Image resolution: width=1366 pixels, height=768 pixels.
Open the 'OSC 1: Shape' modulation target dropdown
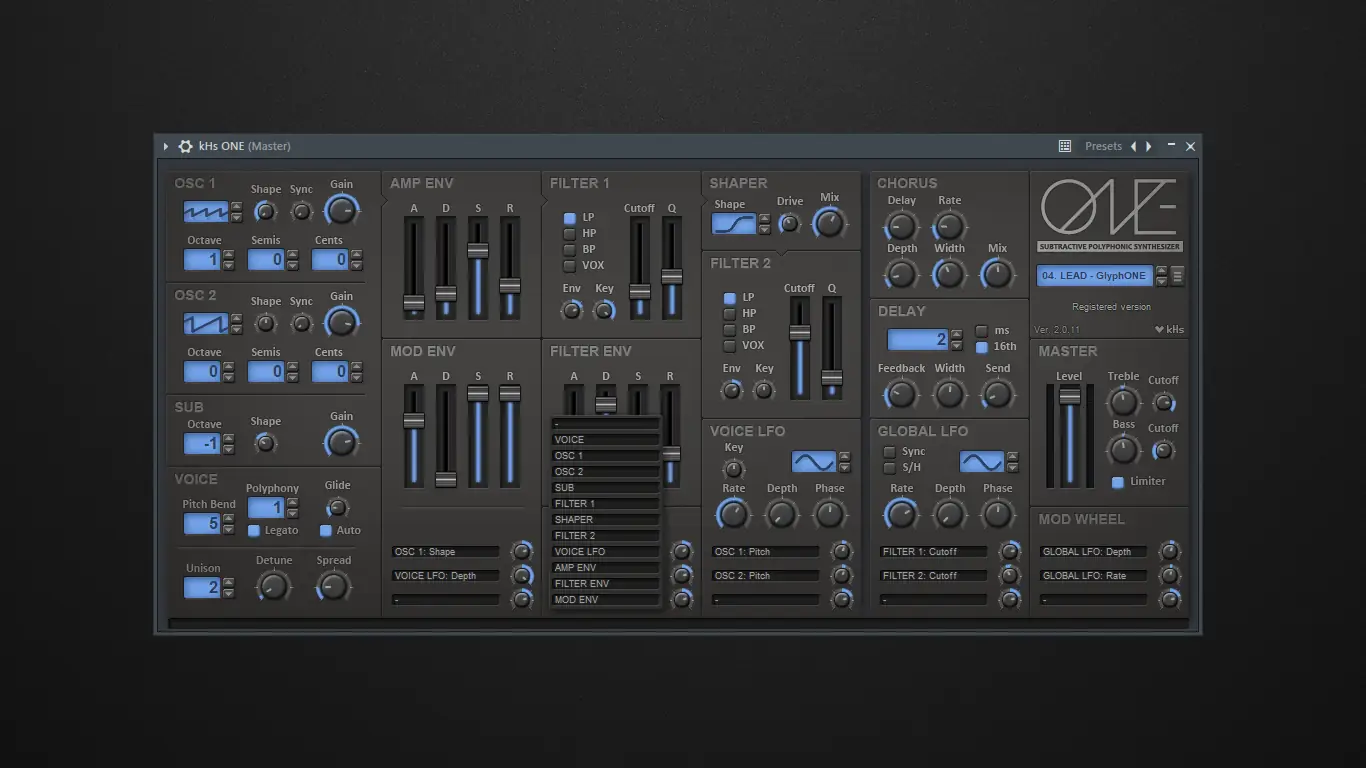click(446, 552)
